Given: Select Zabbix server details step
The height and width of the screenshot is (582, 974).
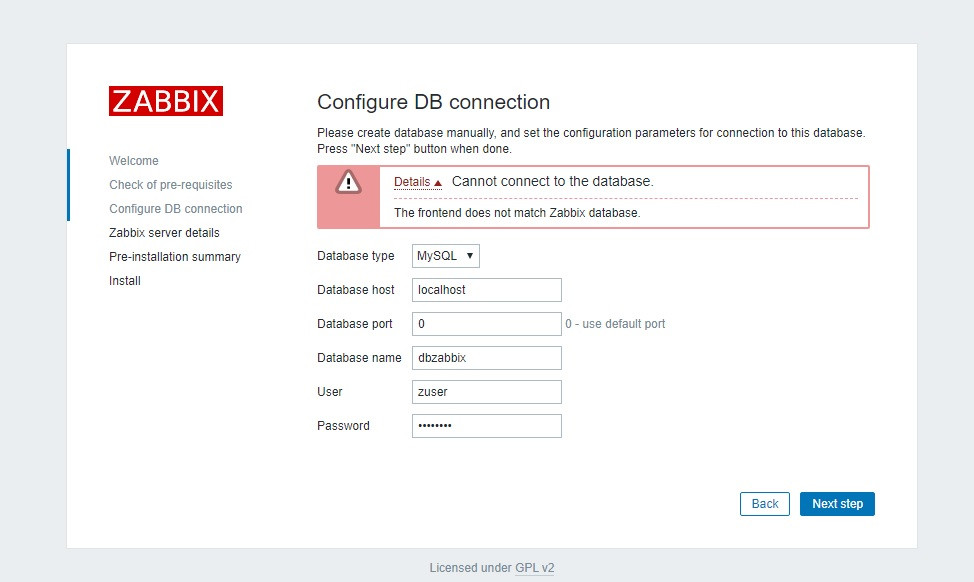Looking at the screenshot, I should tap(164, 233).
